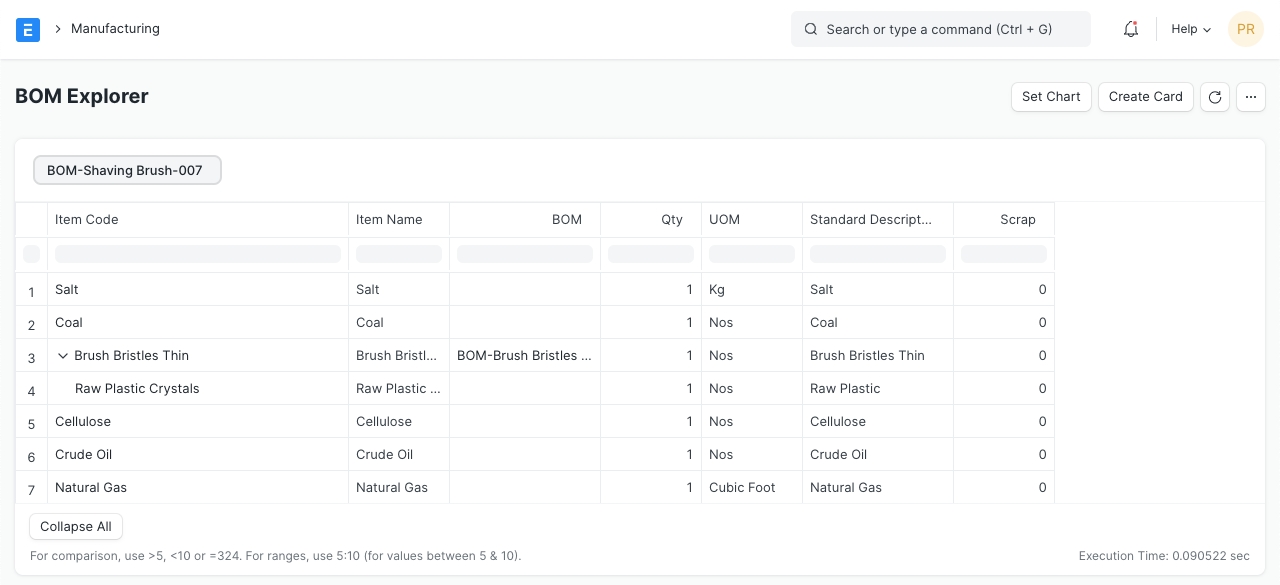Viewport: 1280px width, 585px height.
Task: Focus the UOM column filter box
Action: pos(751,254)
